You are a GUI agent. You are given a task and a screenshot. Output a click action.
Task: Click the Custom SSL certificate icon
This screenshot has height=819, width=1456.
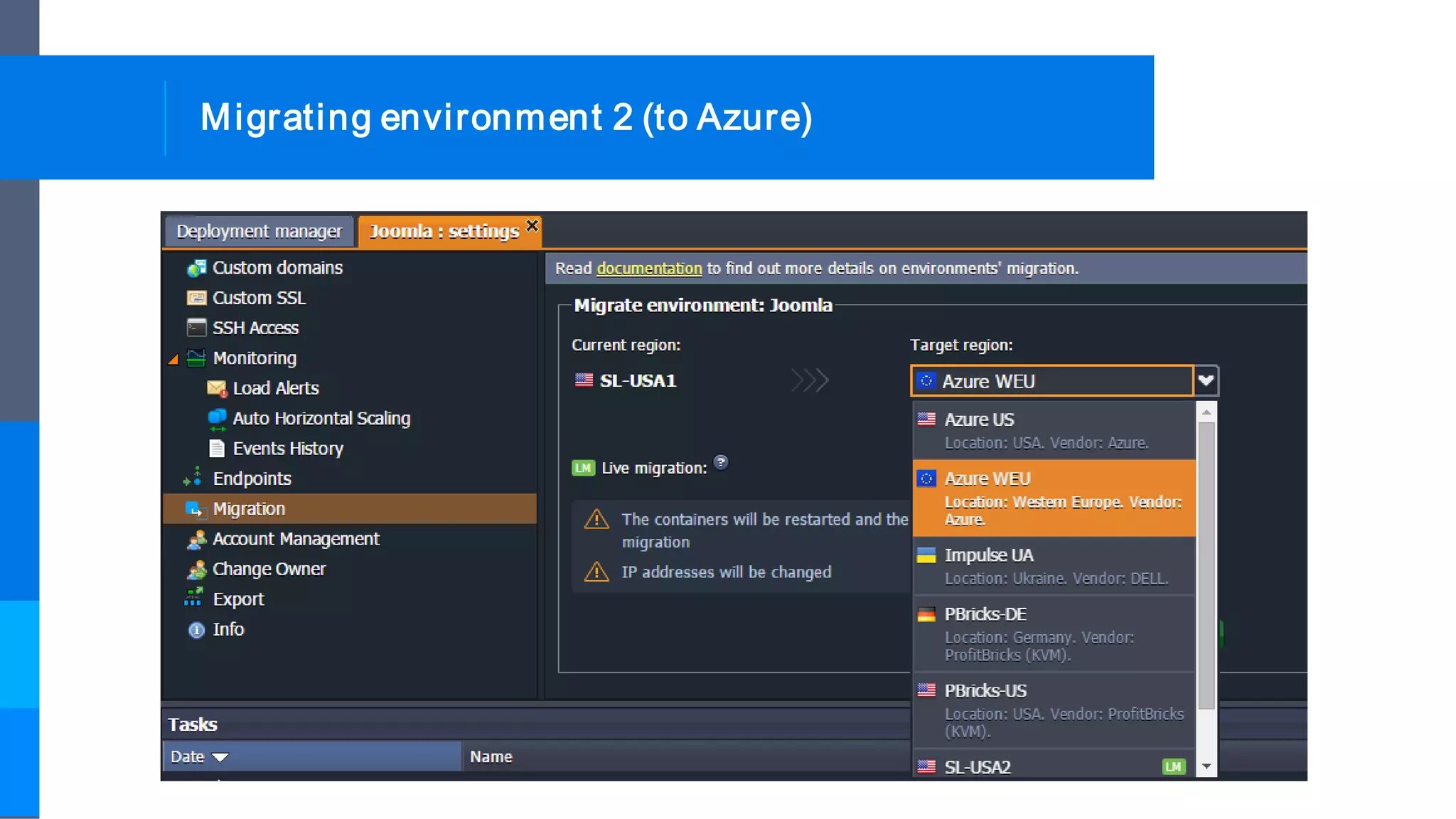[196, 298]
